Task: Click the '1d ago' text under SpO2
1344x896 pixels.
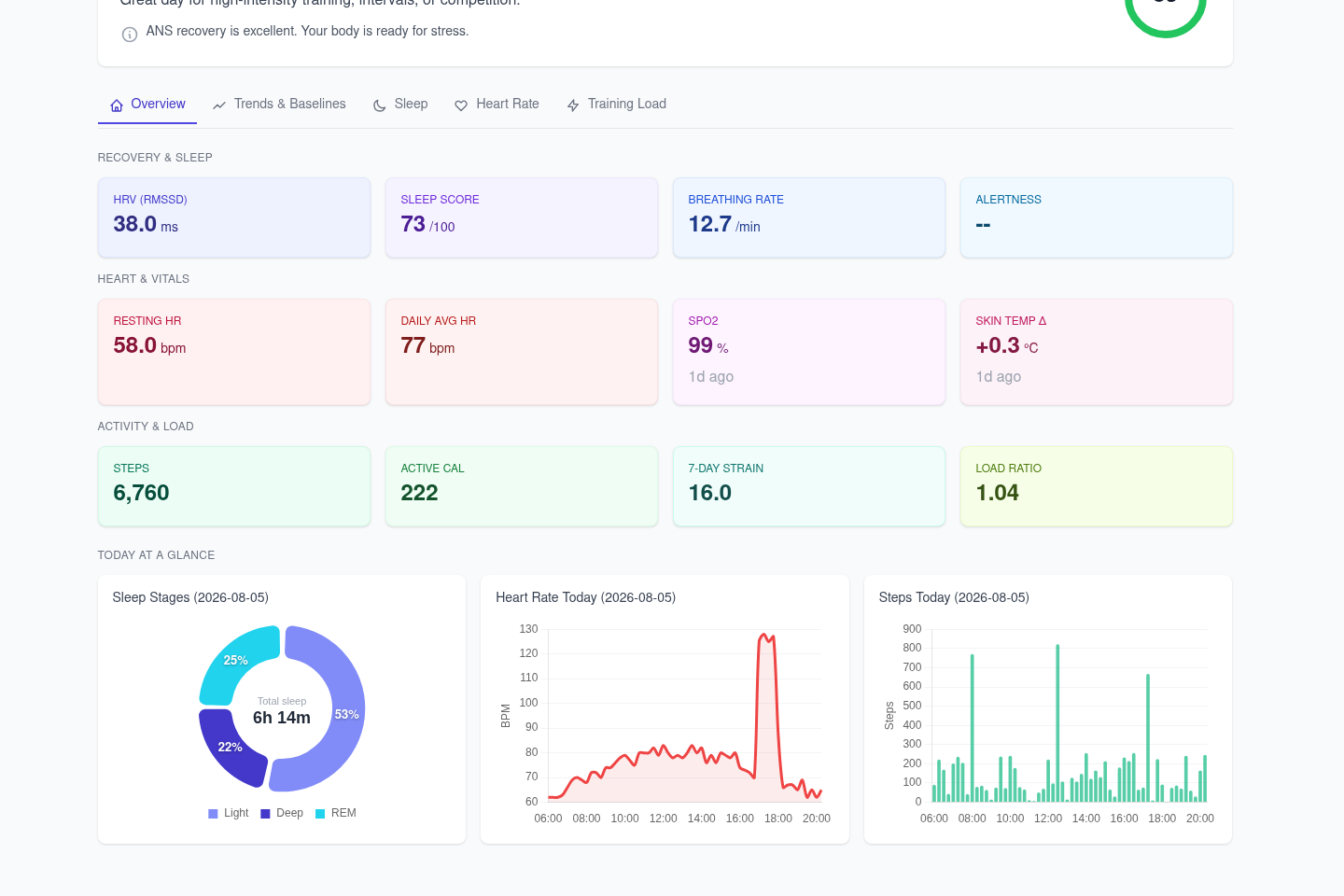Action: (711, 376)
